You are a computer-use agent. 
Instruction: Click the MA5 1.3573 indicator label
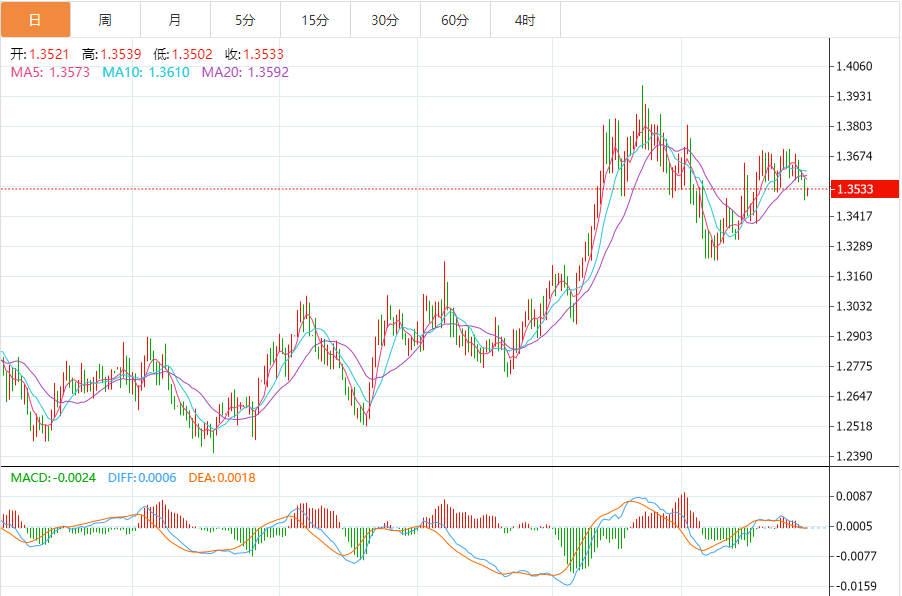(49, 72)
